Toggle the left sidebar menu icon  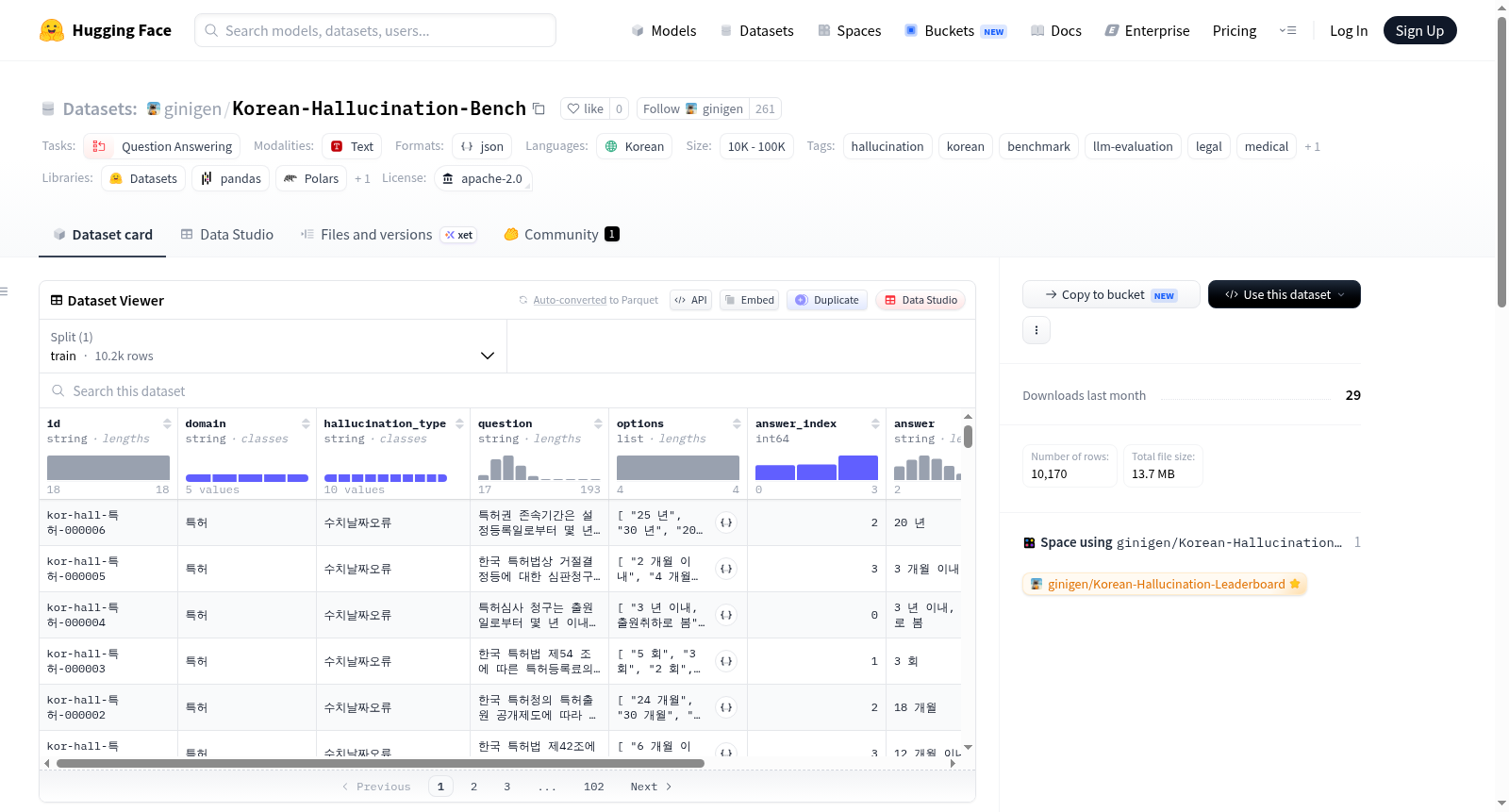pos(4,291)
